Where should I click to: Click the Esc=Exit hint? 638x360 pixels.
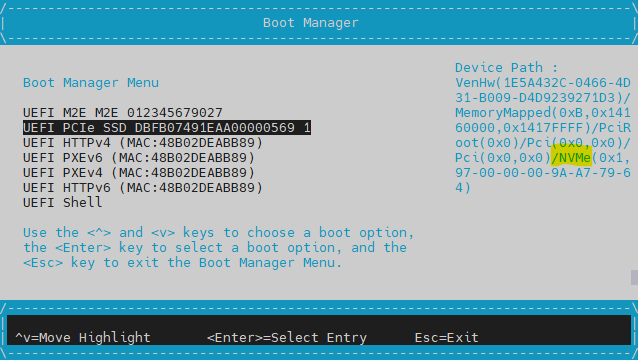[446, 338]
